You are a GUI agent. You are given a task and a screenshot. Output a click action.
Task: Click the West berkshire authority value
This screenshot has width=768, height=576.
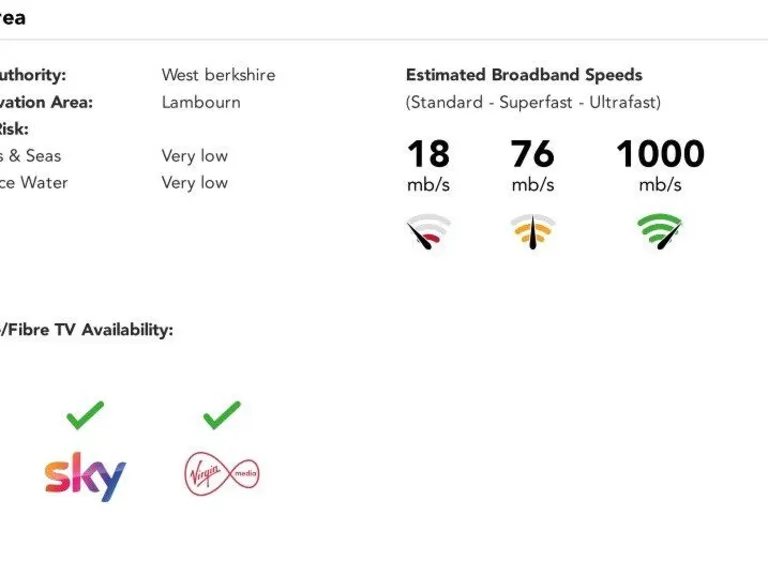click(218, 75)
